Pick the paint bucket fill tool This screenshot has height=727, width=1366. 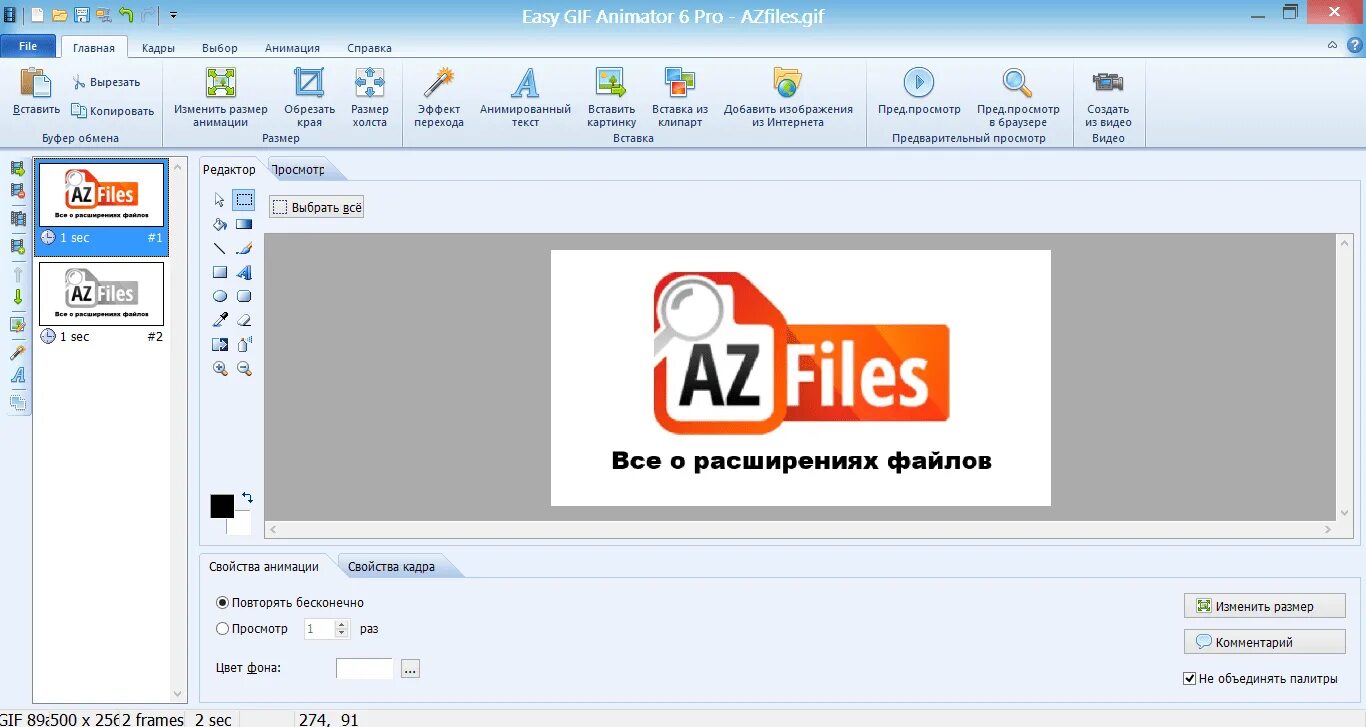click(220, 224)
